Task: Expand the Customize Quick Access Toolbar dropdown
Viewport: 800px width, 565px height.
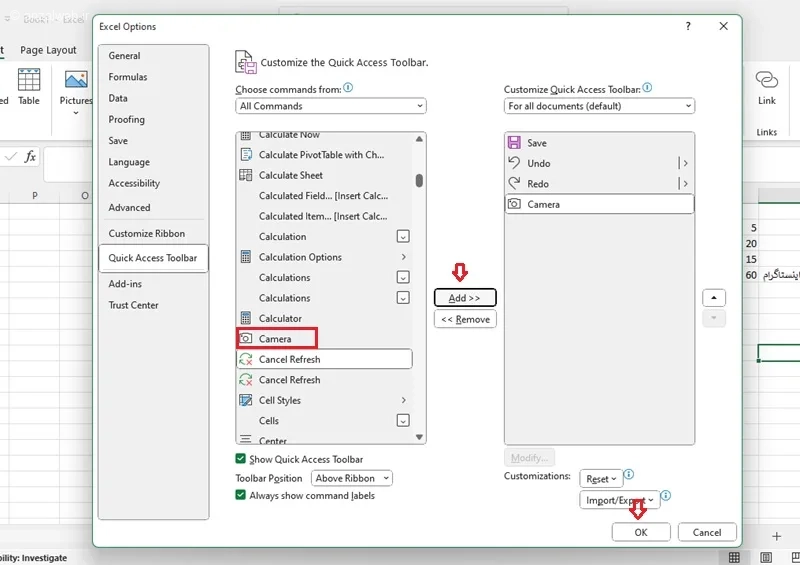Action: click(x=598, y=106)
